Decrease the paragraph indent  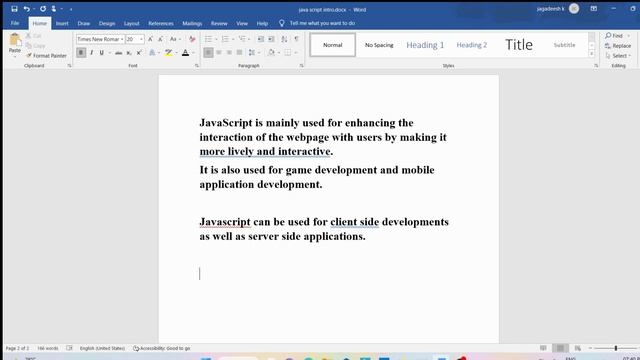[260, 39]
